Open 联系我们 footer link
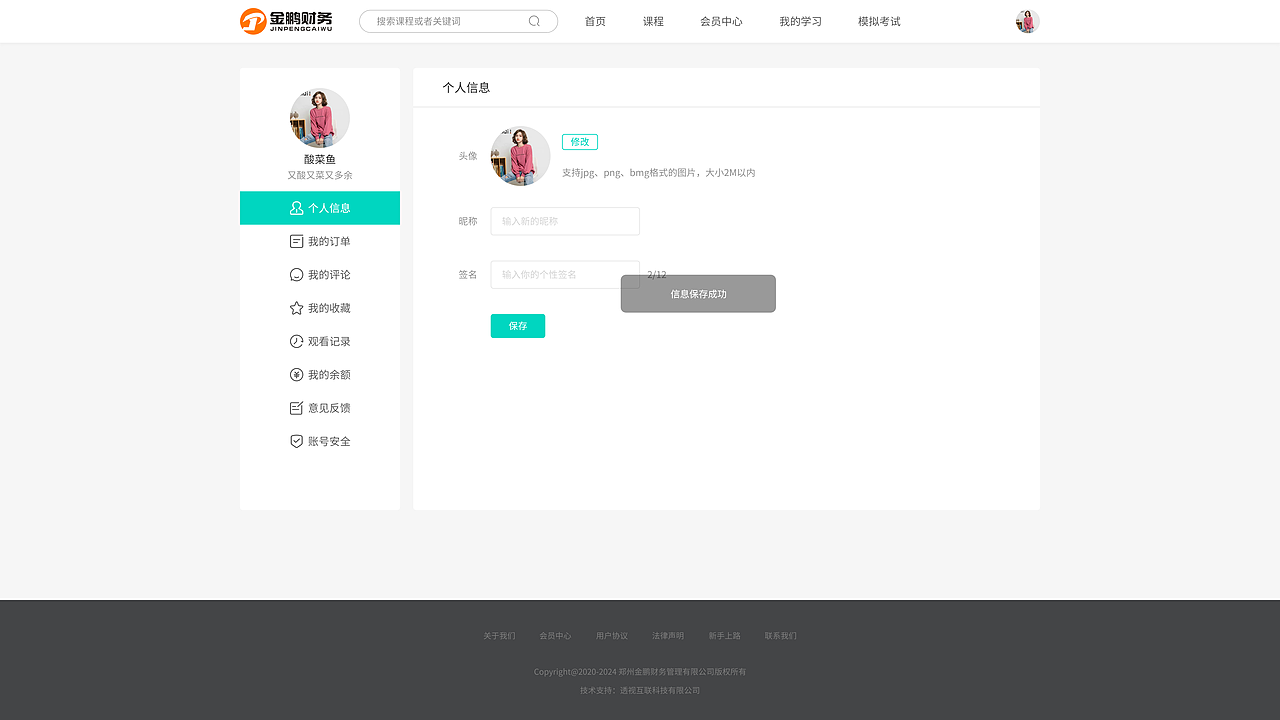Viewport: 1280px width, 720px height. click(781, 636)
